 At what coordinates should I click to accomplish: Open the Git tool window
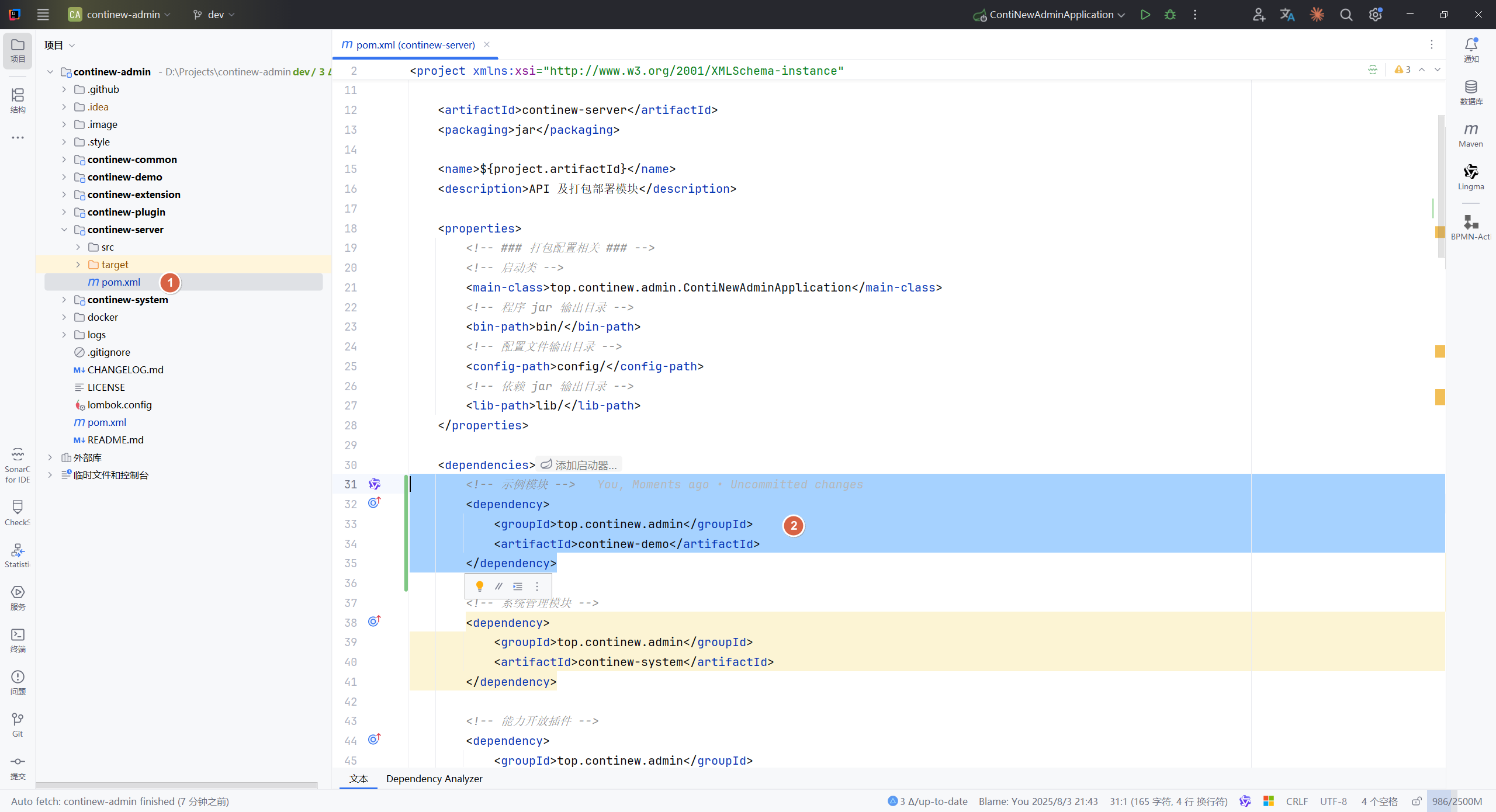coord(18,725)
